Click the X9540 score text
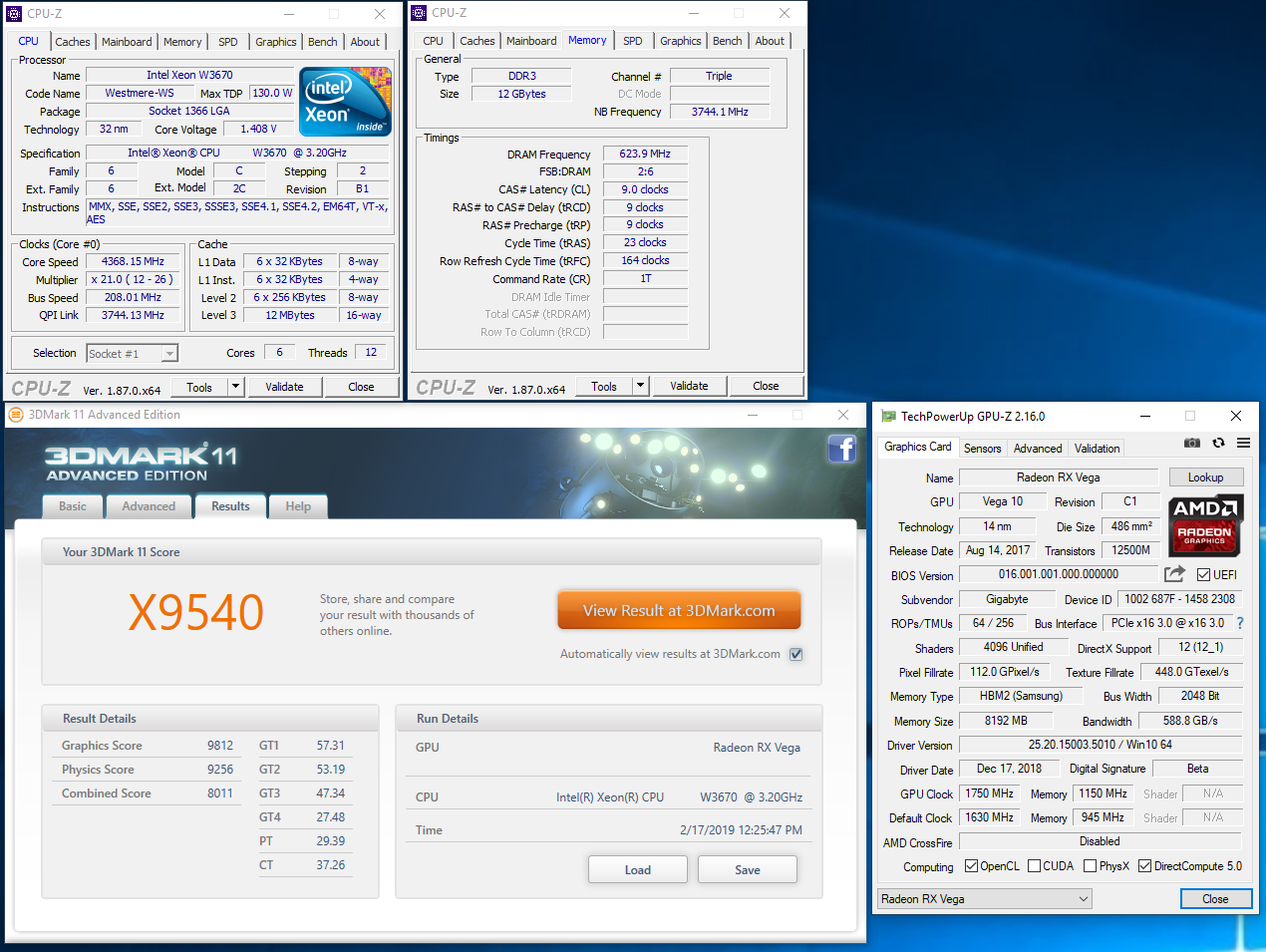This screenshot has height=952, width=1266. [x=196, y=612]
